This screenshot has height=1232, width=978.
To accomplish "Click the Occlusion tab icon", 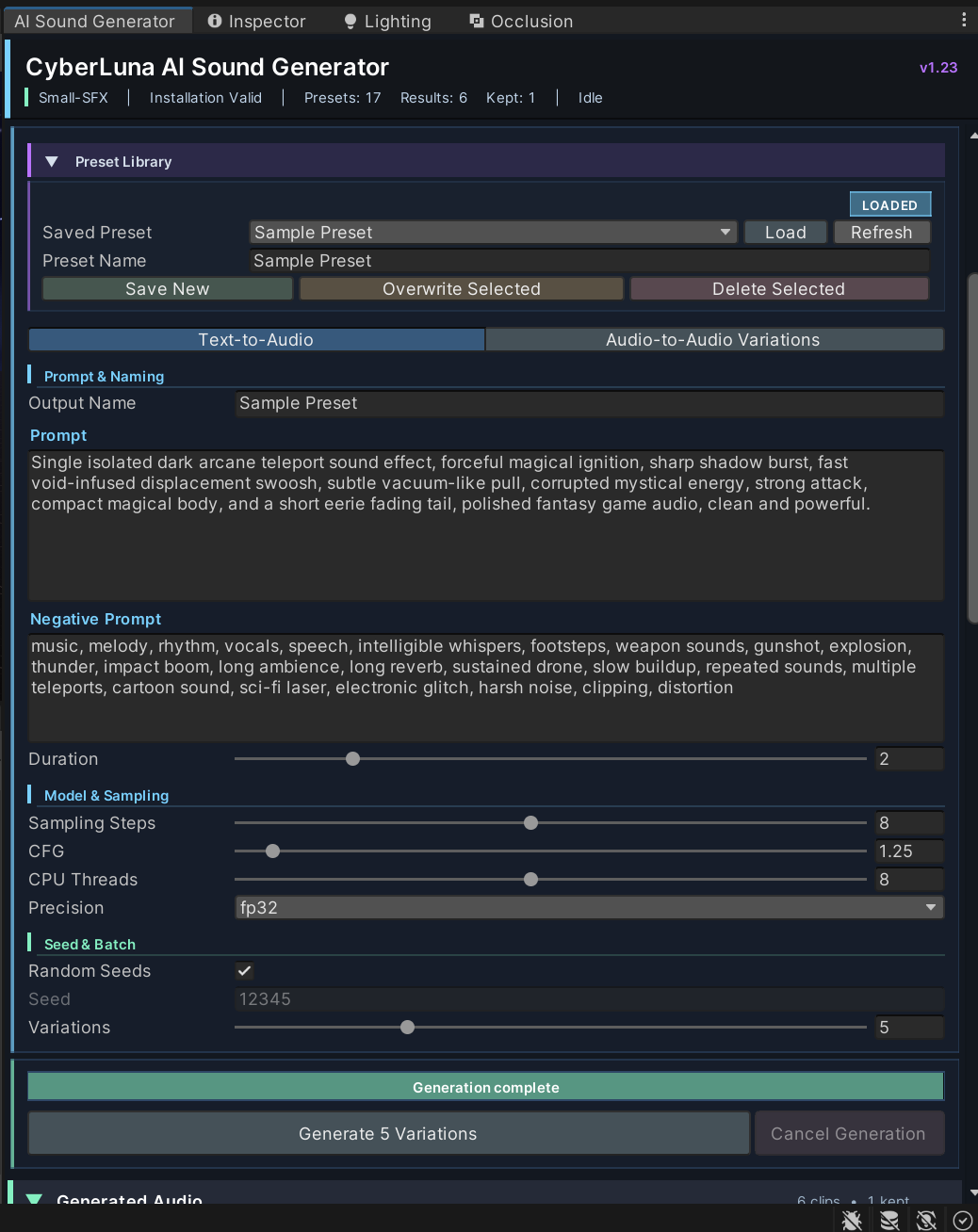I will pyautogui.click(x=477, y=21).
